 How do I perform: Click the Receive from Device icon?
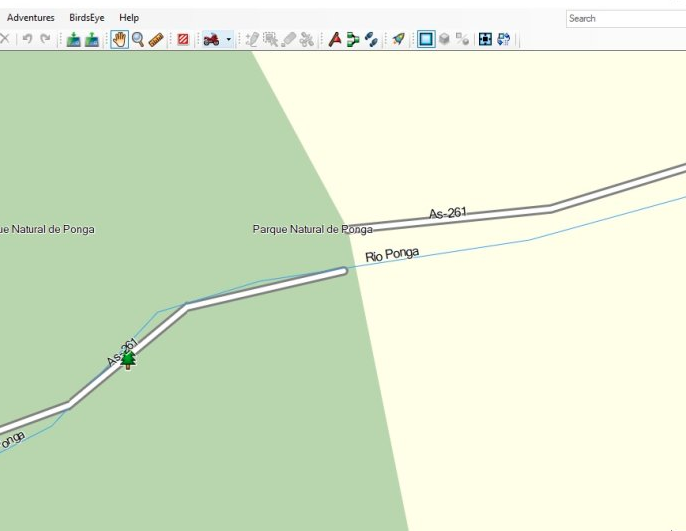coord(92,39)
